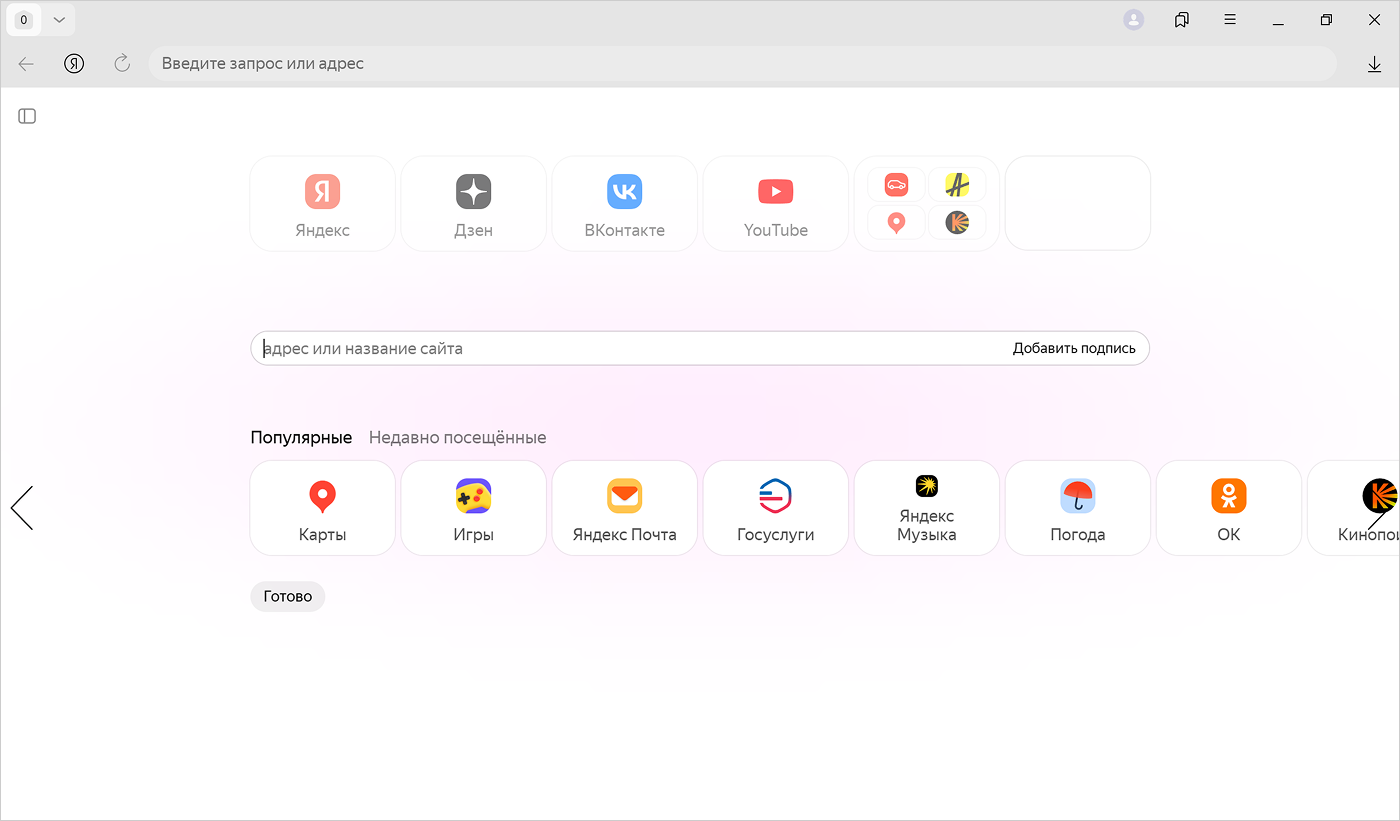The width and height of the screenshot is (1400, 821).
Task: Select the Карты popular site tile
Action: 322,508
